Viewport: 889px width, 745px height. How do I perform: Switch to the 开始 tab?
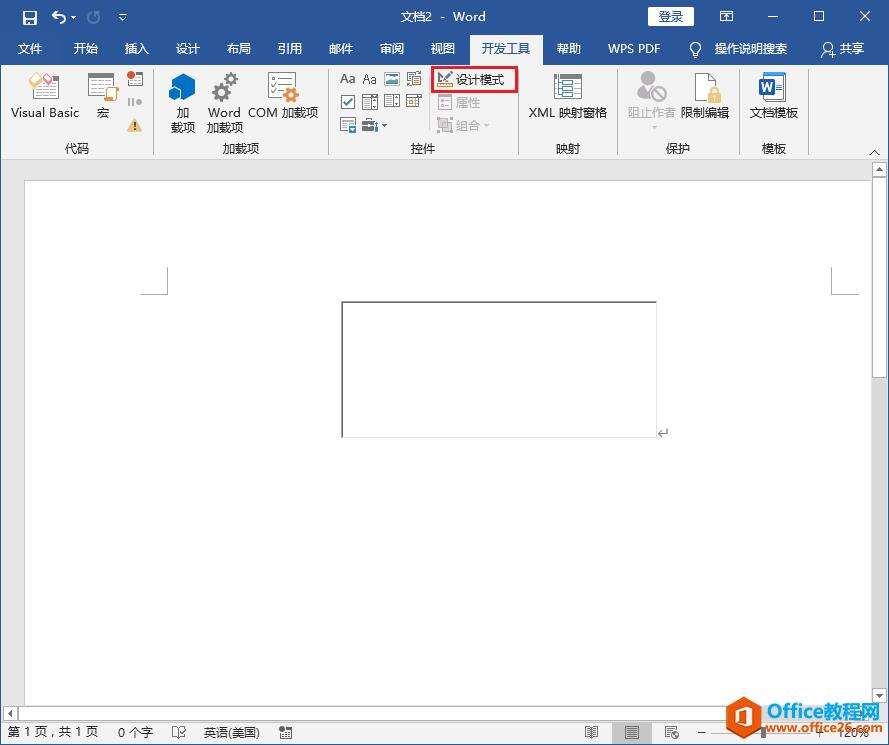point(86,49)
